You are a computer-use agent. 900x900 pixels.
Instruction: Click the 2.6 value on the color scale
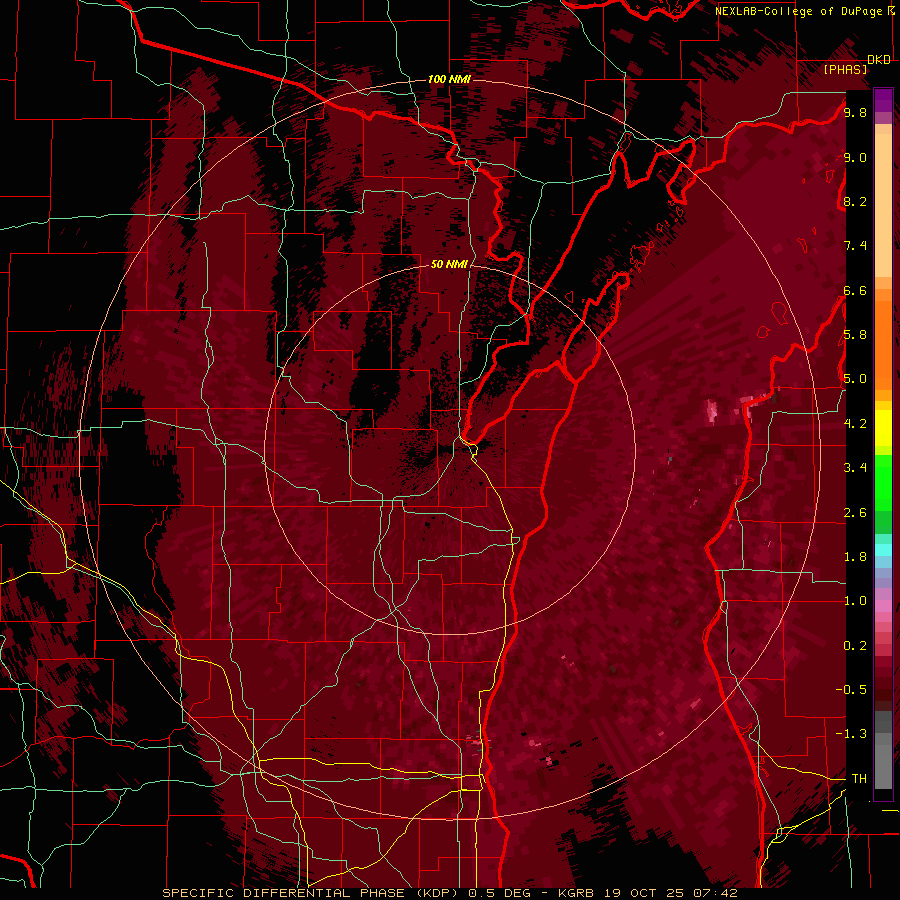[x=855, y=513]
